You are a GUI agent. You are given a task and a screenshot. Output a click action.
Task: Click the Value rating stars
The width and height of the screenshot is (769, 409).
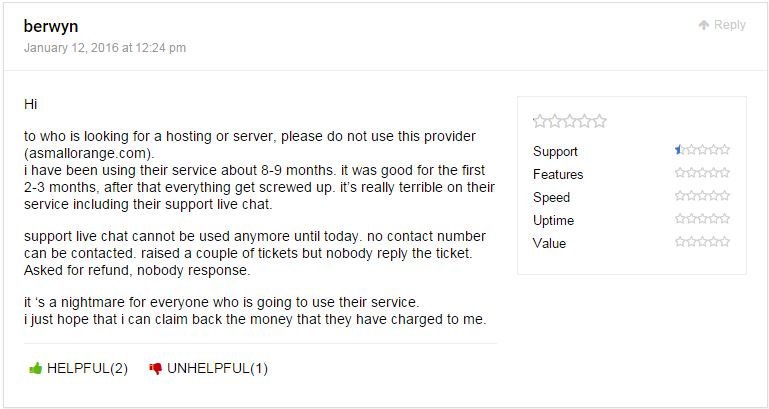click(702, 242)
